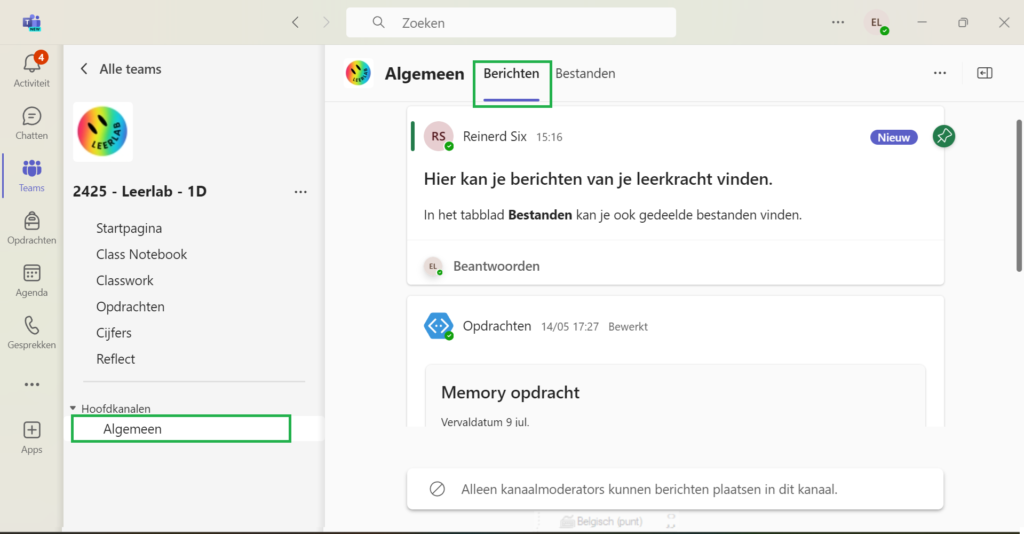Show more sidebar apps via ellipsis
This screenshot has width=1024, height=534.
pyautogui.click(x=31, y=385)
